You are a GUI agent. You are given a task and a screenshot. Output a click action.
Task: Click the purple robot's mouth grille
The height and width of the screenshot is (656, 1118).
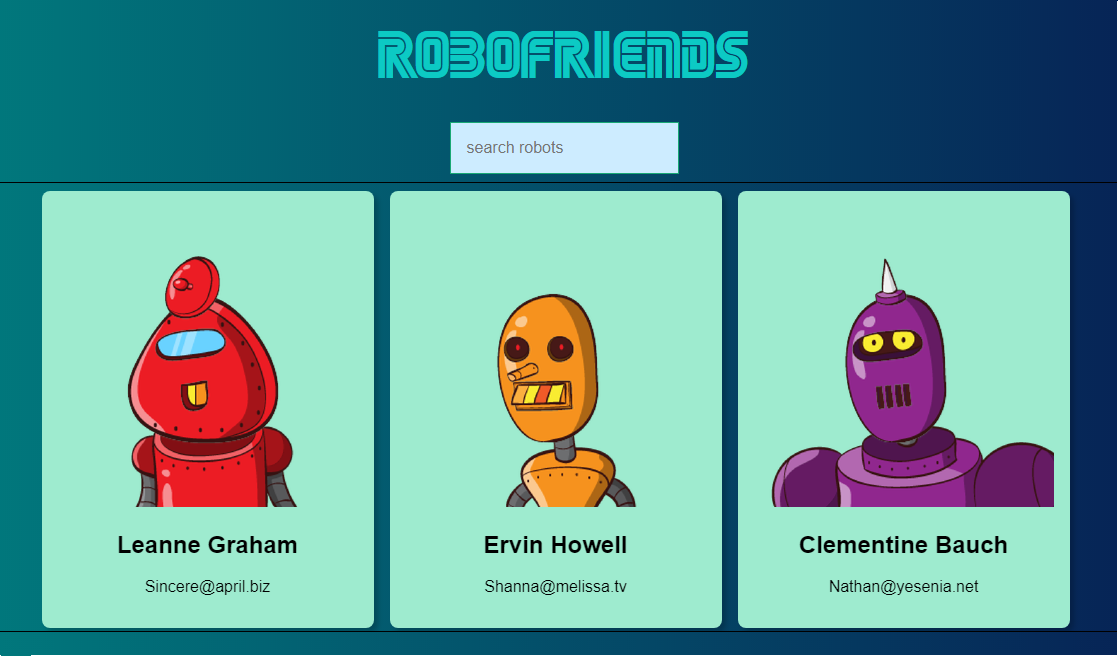[x=894, y=396]
